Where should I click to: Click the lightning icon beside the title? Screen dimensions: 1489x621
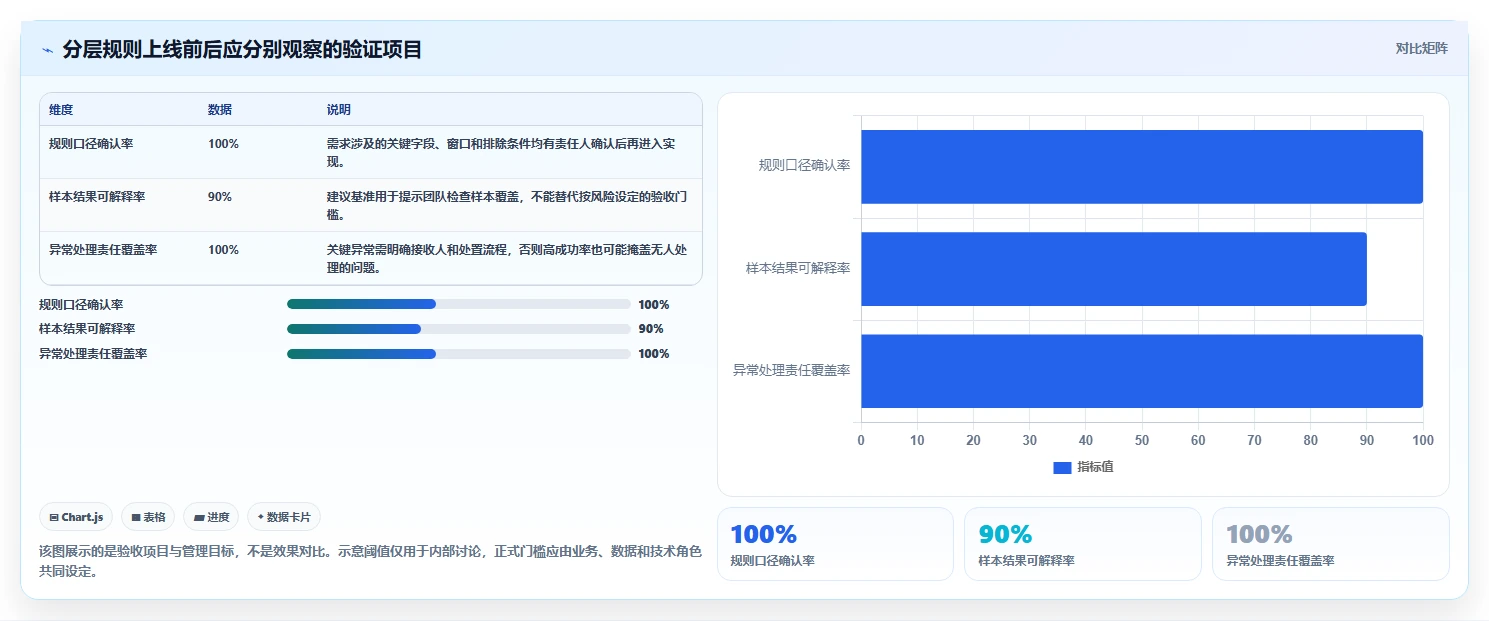point(47,50)
